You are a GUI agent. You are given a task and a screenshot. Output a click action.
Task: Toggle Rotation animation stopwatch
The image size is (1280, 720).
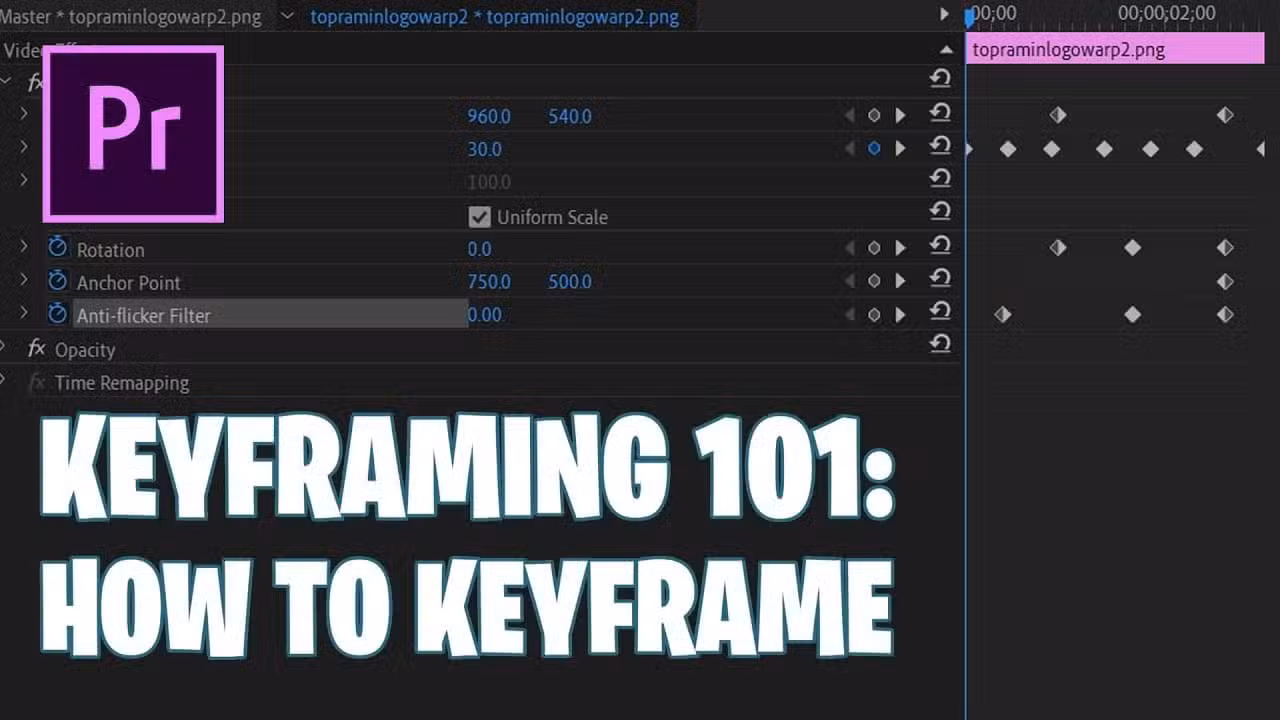coord(57,247)
